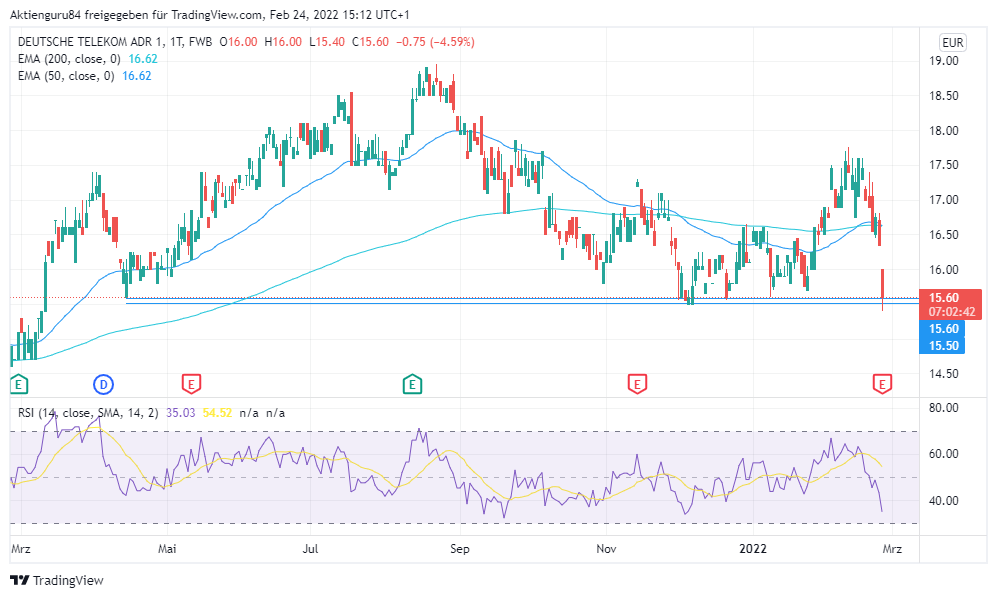This screenshot has height=598, width=997.
Task: Click the Aktienguru84 attribution text at top
Action: coord(209,14)
